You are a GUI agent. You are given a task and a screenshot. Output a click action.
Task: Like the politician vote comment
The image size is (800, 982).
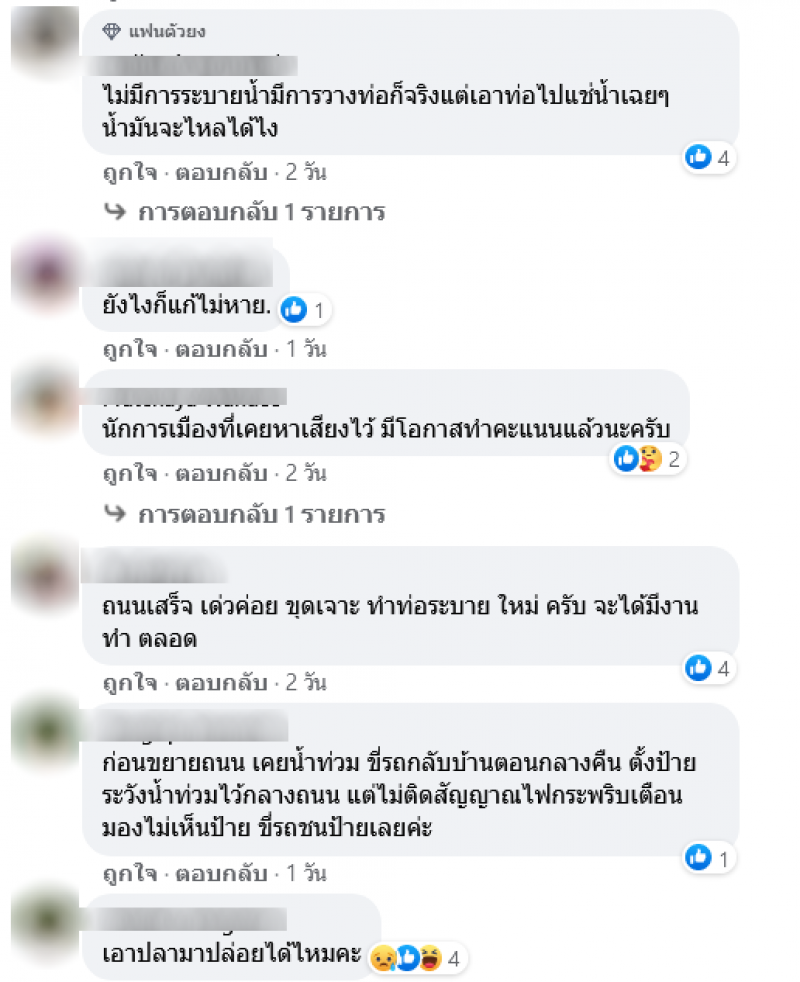[x=130, y=473]
